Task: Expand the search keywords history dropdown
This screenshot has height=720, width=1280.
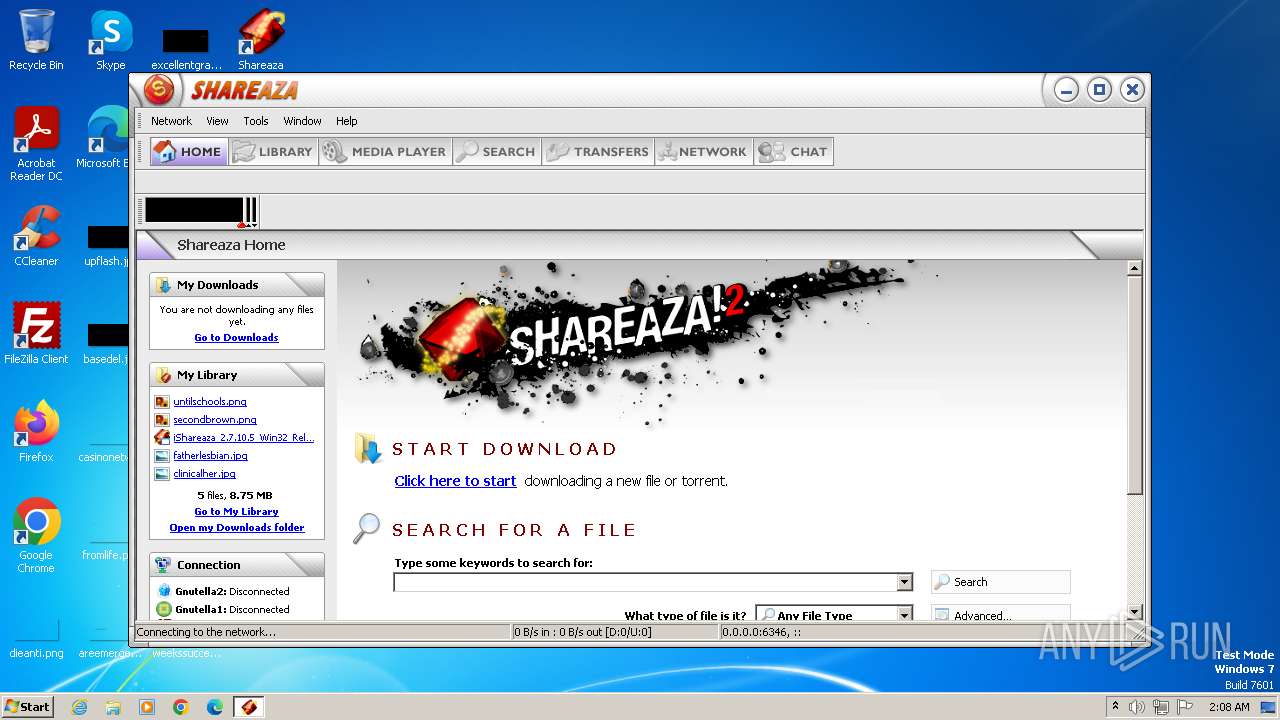Action: pos(904,582)
